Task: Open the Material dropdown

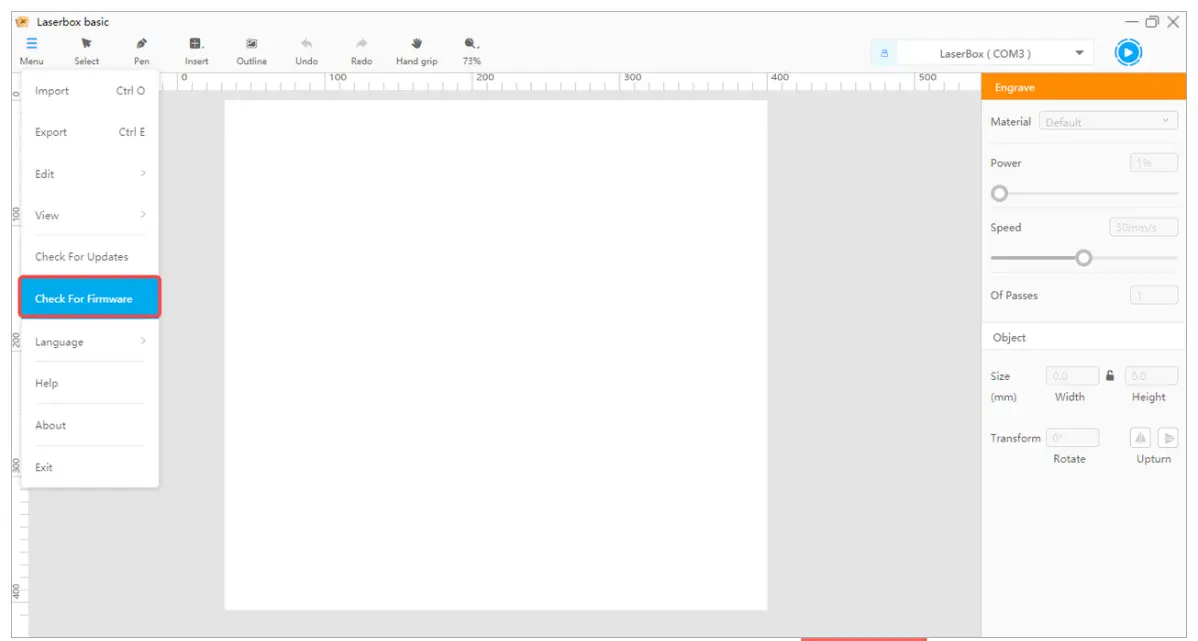Action: click(1109, 122)
